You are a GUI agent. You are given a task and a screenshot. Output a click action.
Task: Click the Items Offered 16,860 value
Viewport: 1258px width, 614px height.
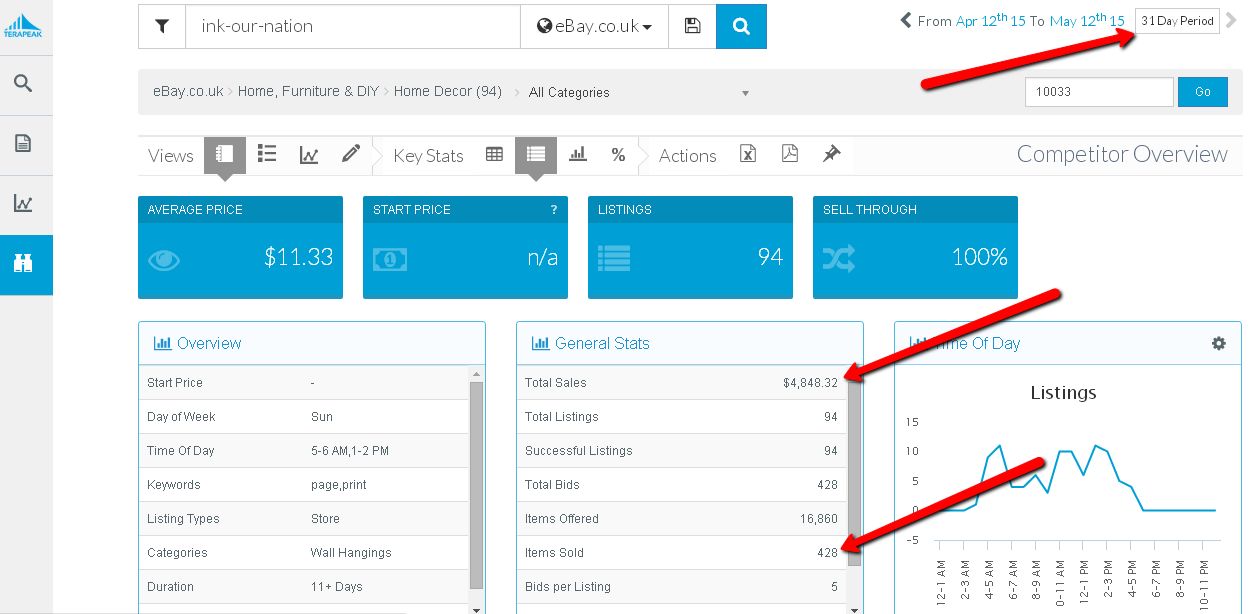[x=817, y=519]
